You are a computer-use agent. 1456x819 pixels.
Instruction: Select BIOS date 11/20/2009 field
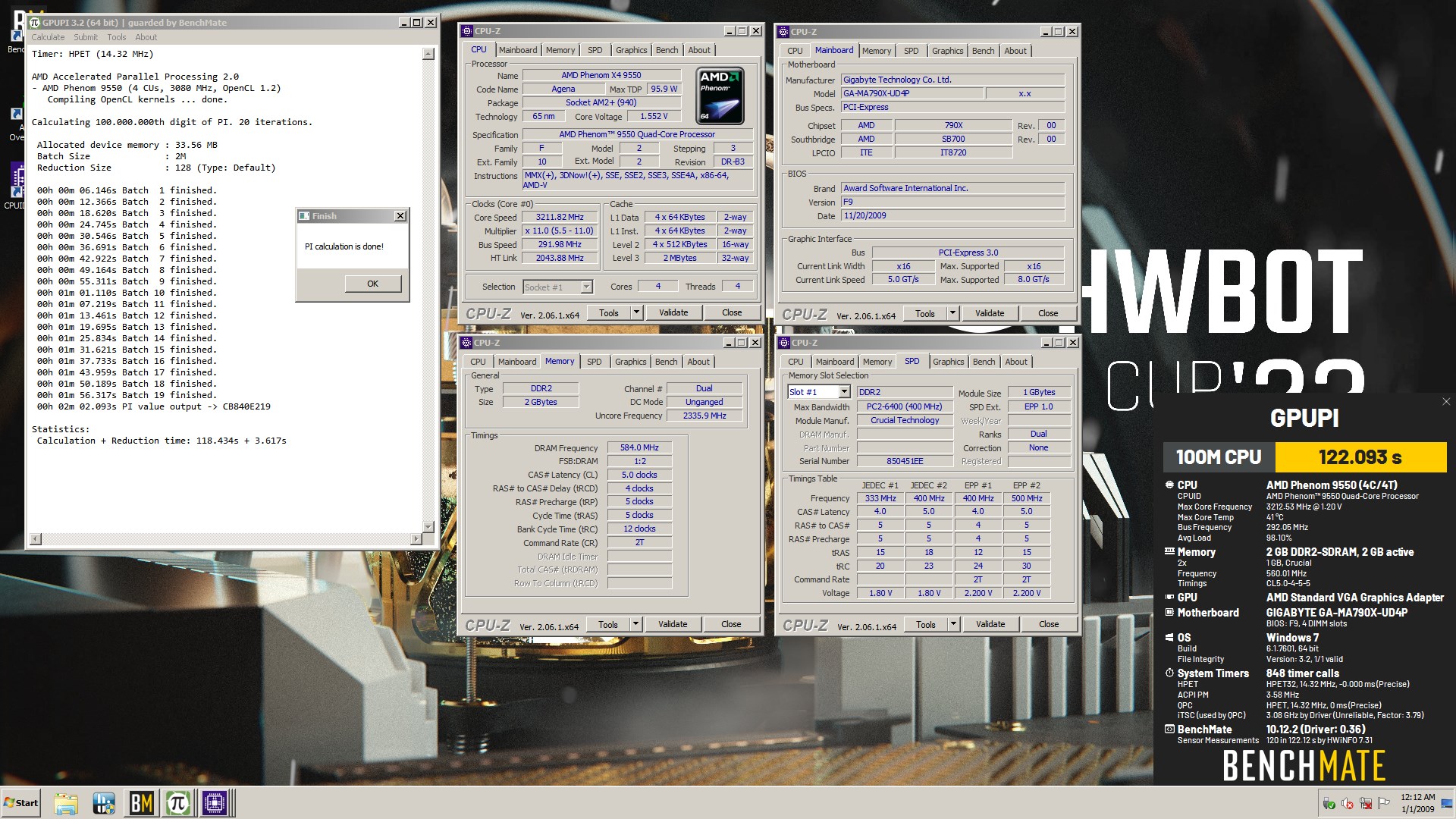click(952, 215)
